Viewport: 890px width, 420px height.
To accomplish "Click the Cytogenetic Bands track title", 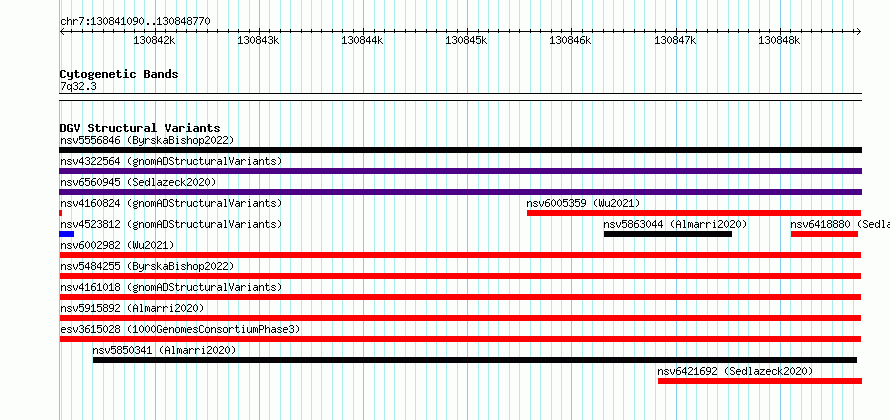I will click(119, 74).
